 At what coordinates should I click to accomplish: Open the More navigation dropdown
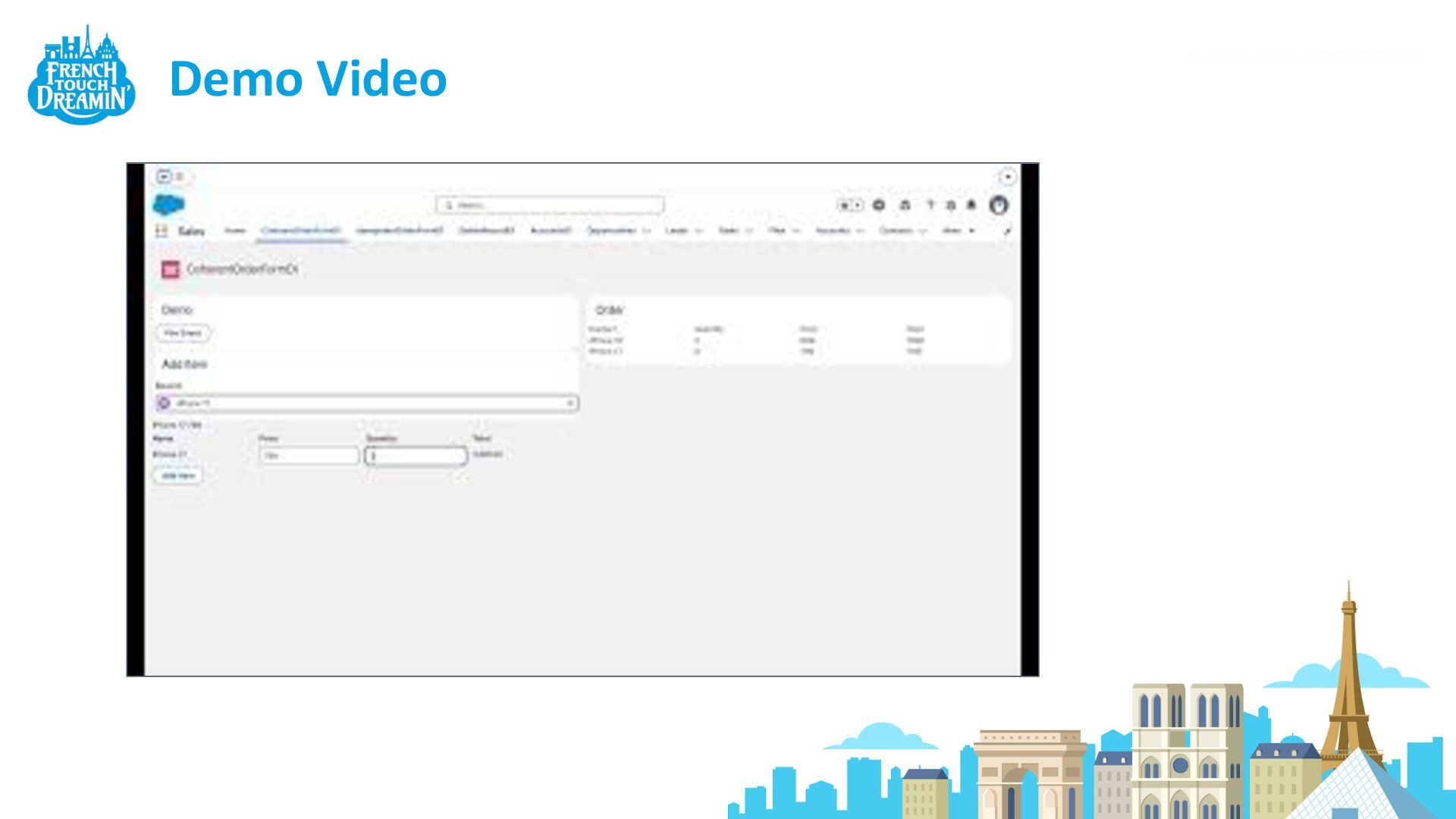tap(958, 231)
